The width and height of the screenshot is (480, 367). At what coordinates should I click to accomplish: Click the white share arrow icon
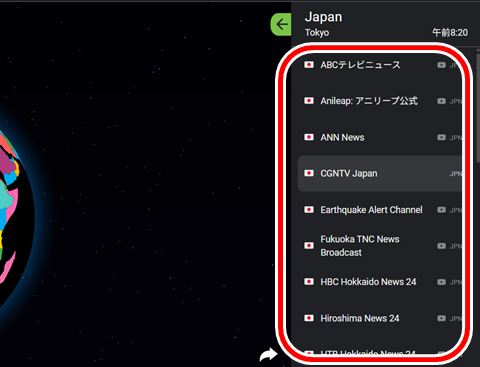268,354
